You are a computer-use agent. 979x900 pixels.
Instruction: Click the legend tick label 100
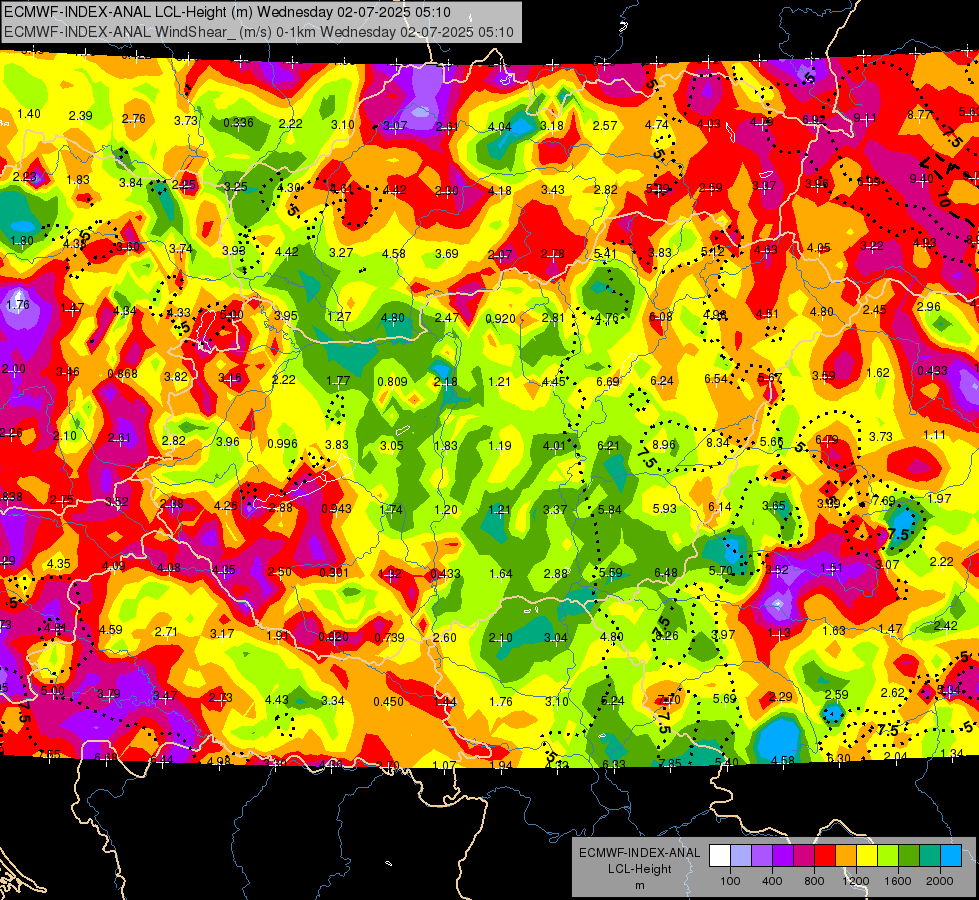pos(730,881)
